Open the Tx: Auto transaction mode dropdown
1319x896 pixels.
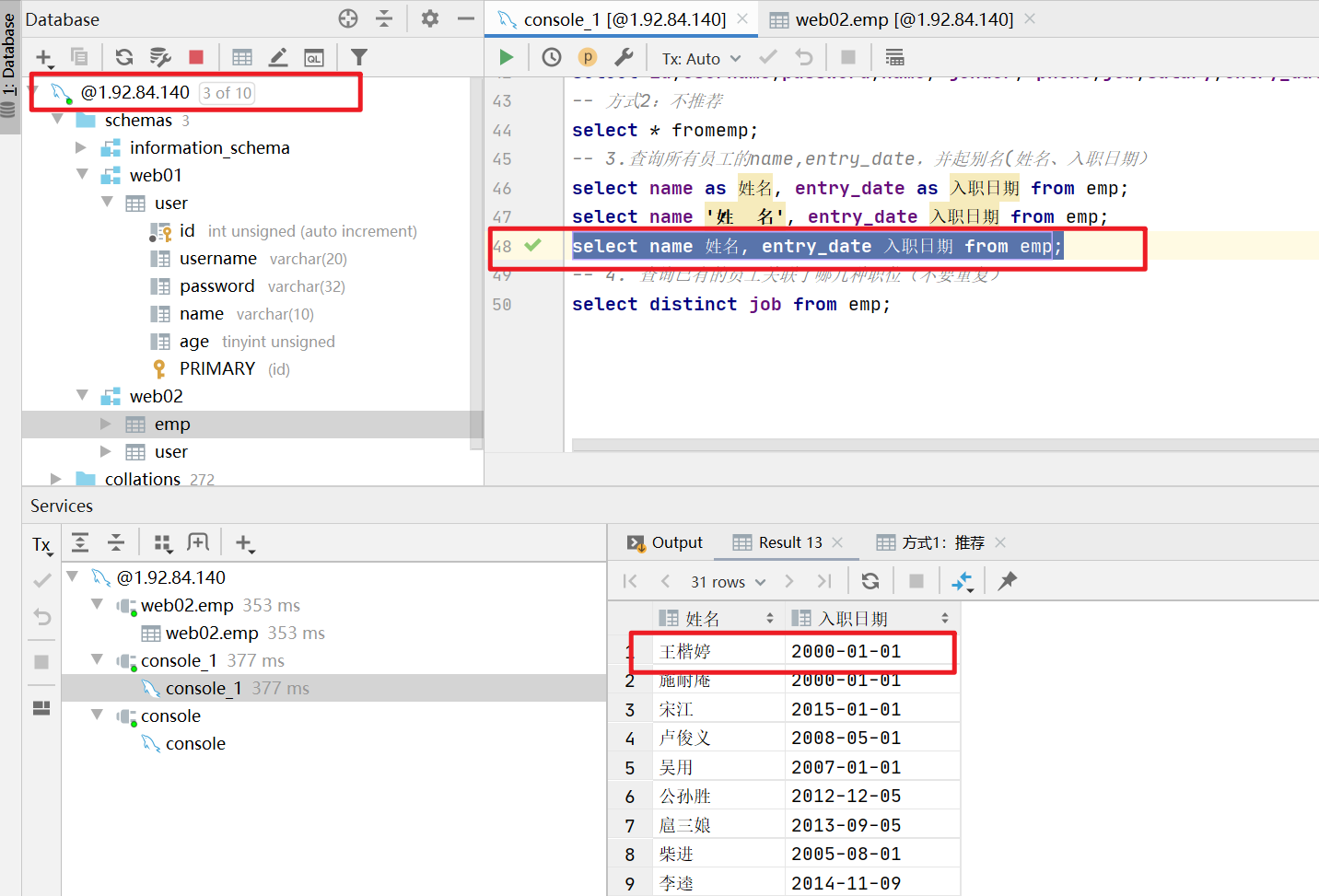701,59
